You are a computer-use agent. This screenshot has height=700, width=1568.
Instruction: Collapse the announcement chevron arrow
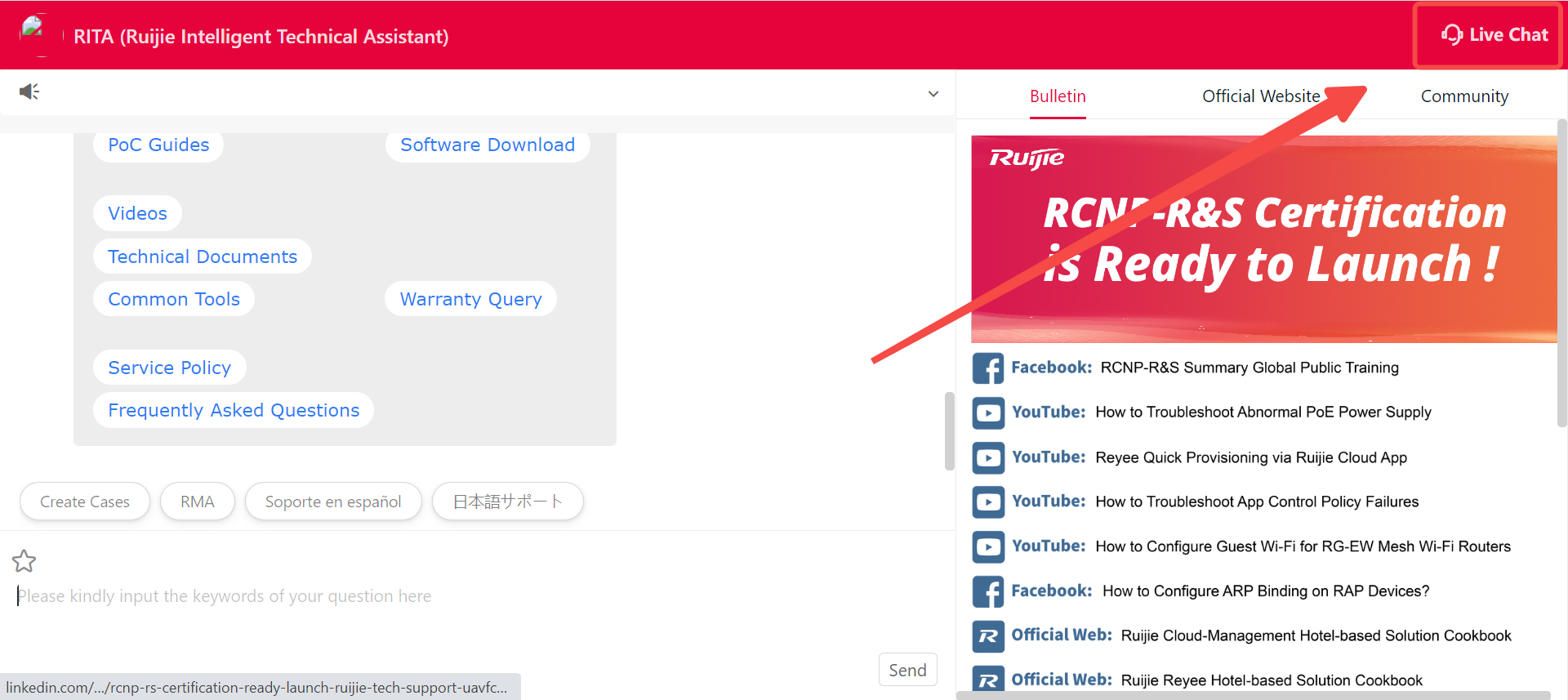point(933,94)
